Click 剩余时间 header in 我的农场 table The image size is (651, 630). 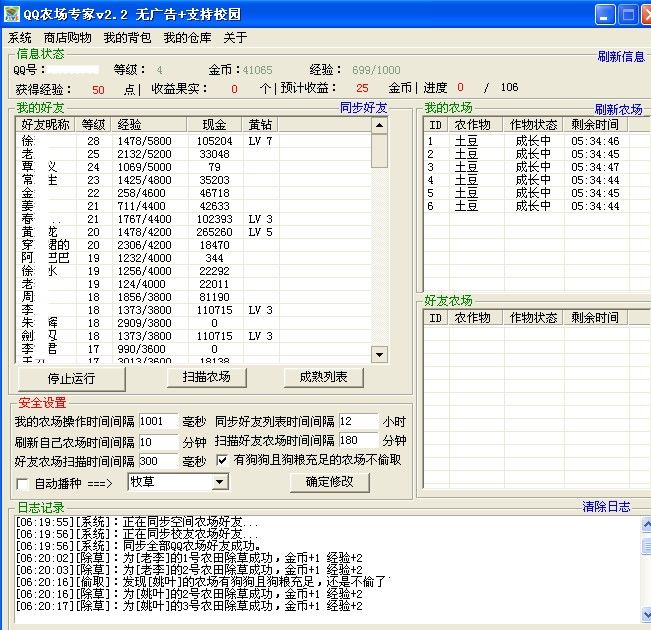point(595,125)
